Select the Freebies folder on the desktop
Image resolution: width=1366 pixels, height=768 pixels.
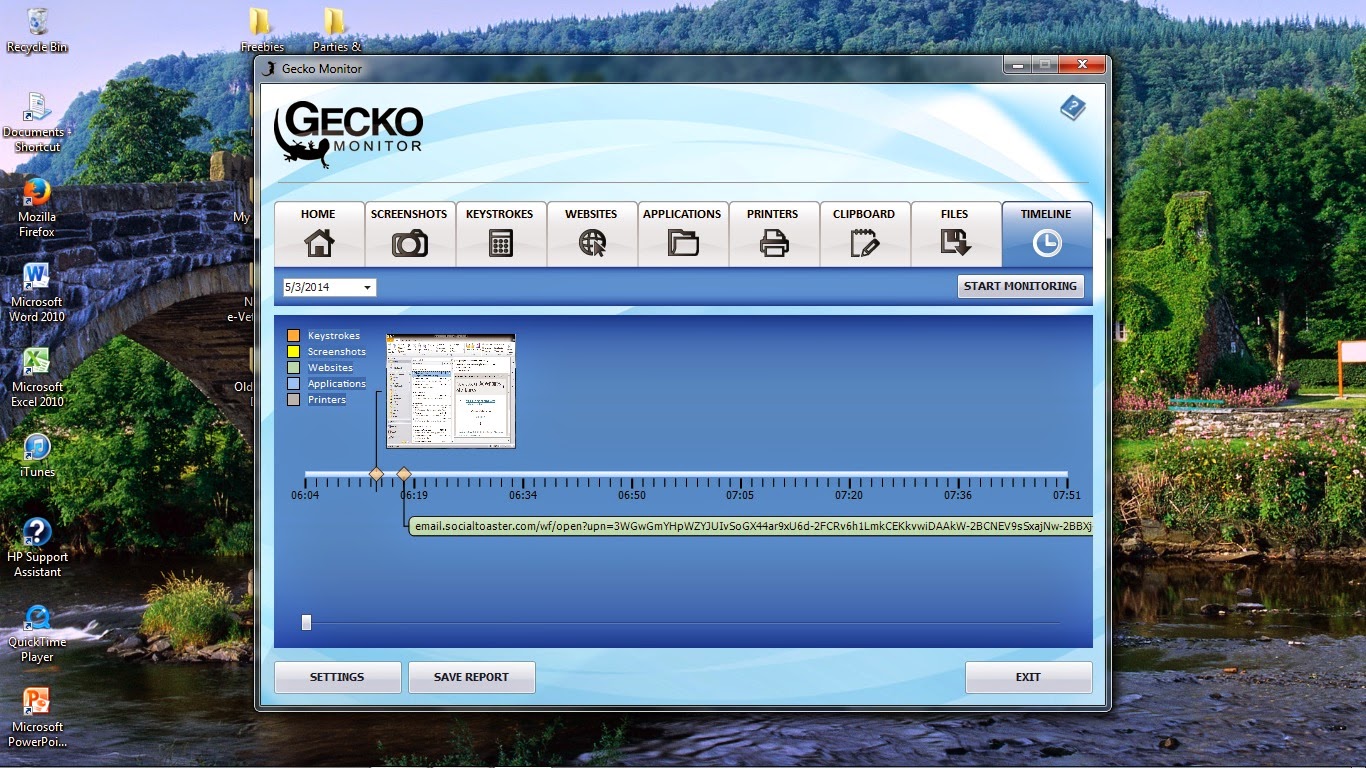click(262, 30)
